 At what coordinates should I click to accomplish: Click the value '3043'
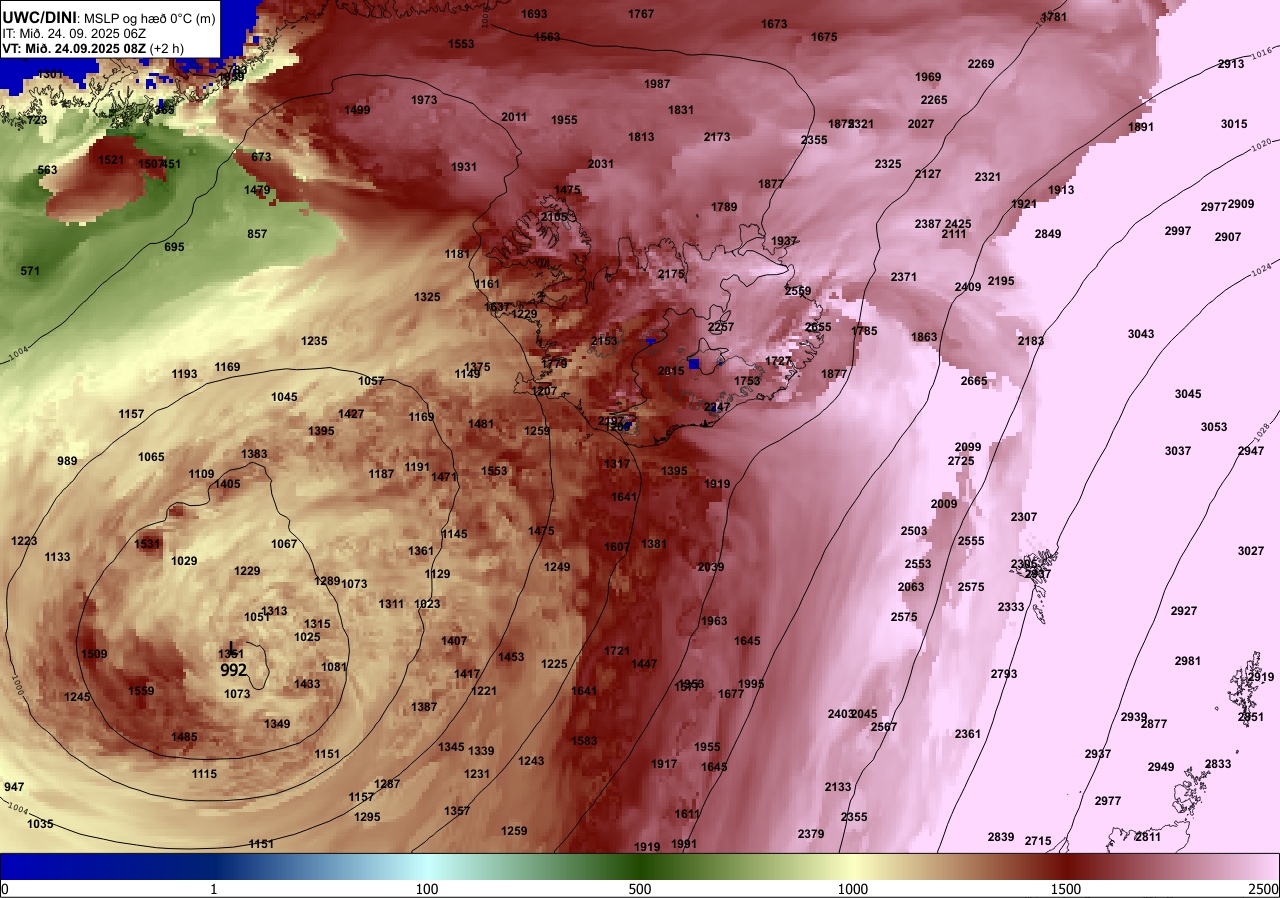pos(1141,334)
